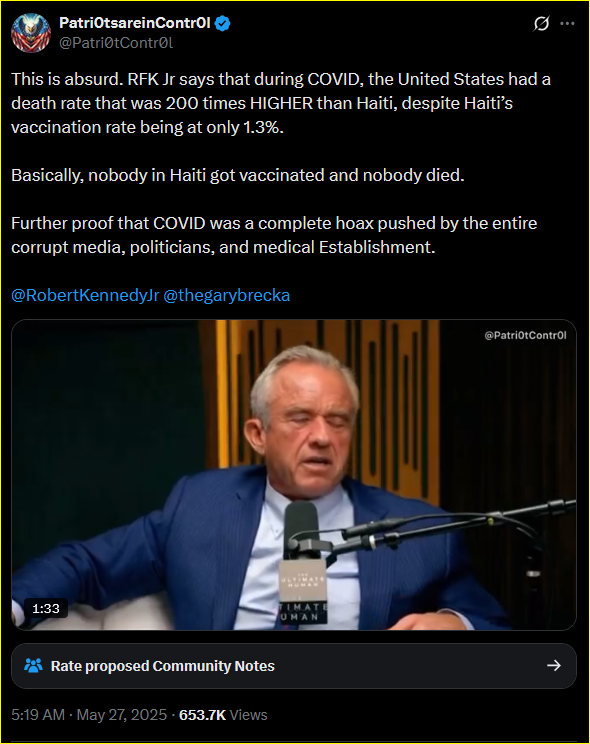Visit the @RobertKennedyJr mention
The image size is (590, 744).
(85, 295)
